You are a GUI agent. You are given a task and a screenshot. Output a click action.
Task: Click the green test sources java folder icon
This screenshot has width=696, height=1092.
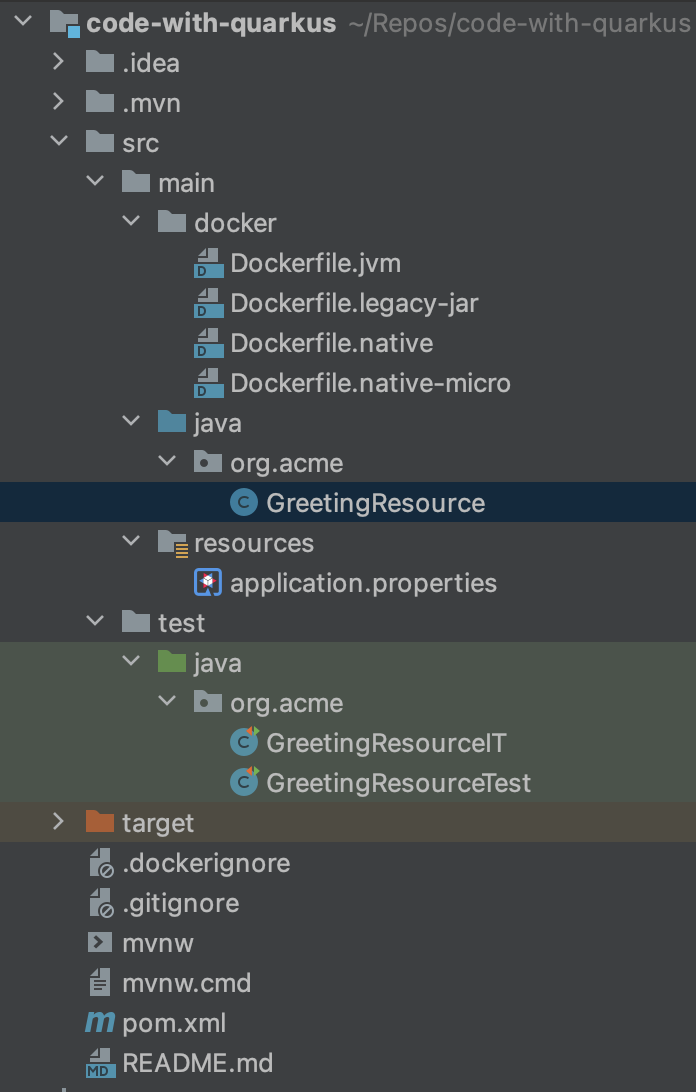coord(172,662)
